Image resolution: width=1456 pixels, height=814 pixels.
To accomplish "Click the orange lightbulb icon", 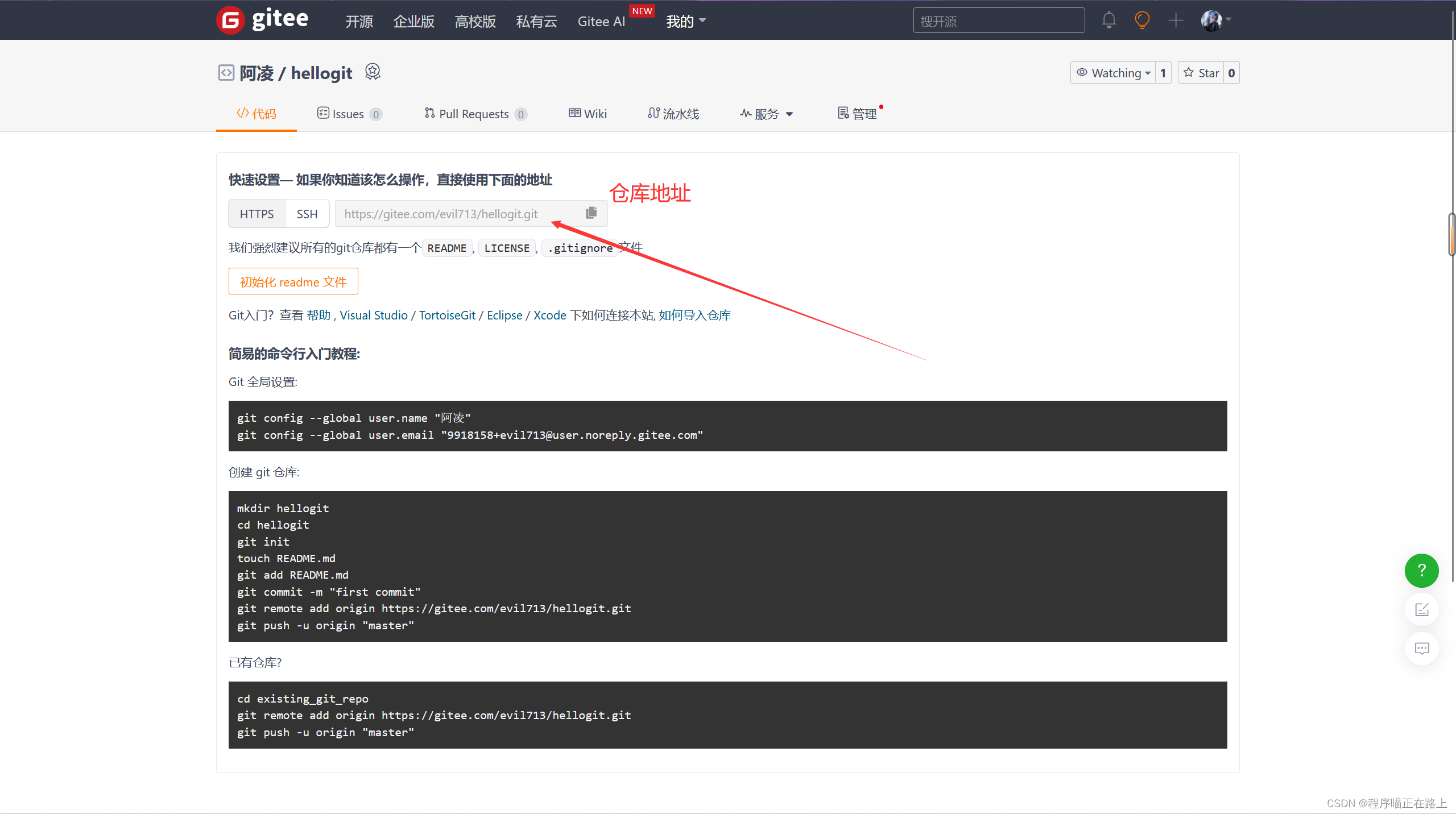I will click(1141, 20).
